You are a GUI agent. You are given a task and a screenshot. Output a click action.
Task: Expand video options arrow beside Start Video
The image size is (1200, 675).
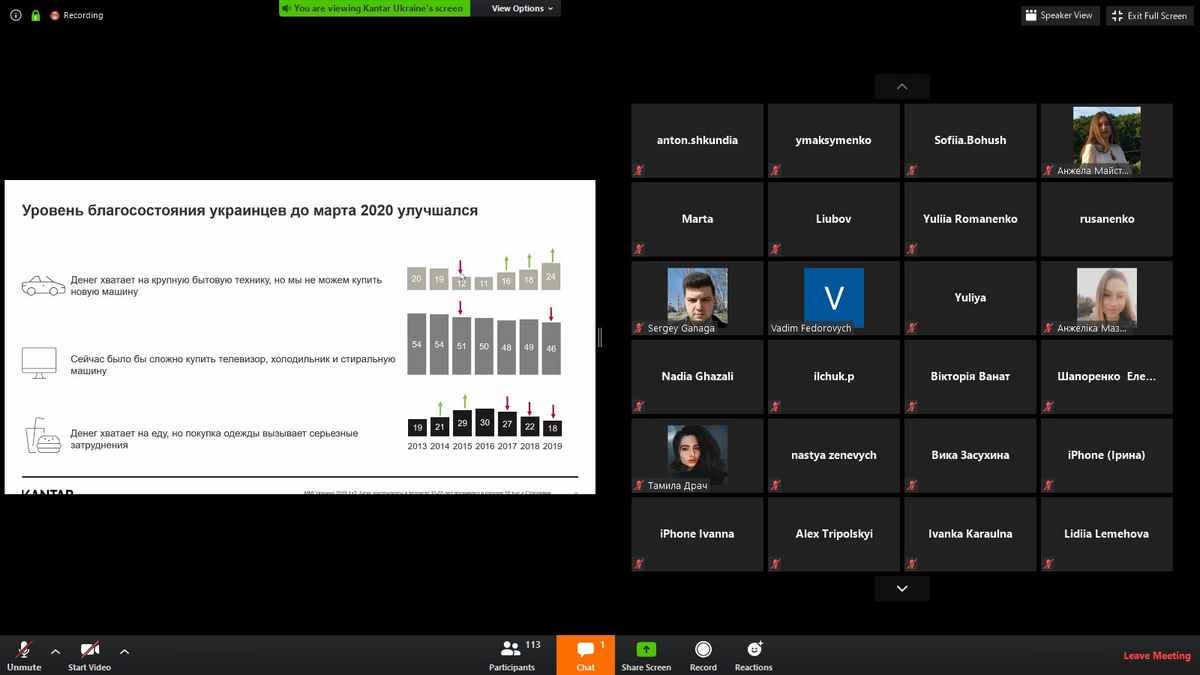tap(124, 650)
